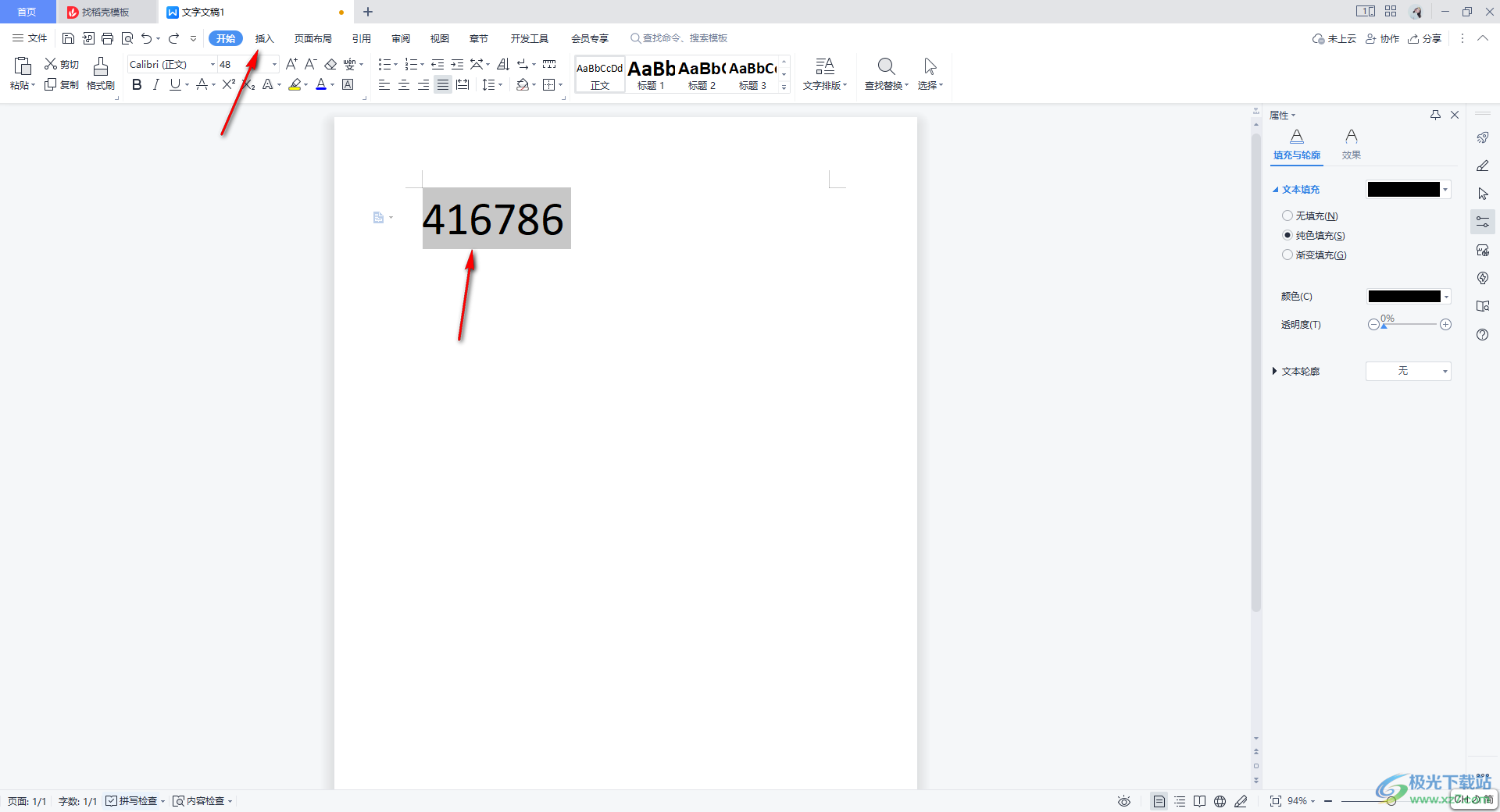1500x812 pixels.
Task: Toggle eye-protection mode in status bar
Action: (1123, 801)
